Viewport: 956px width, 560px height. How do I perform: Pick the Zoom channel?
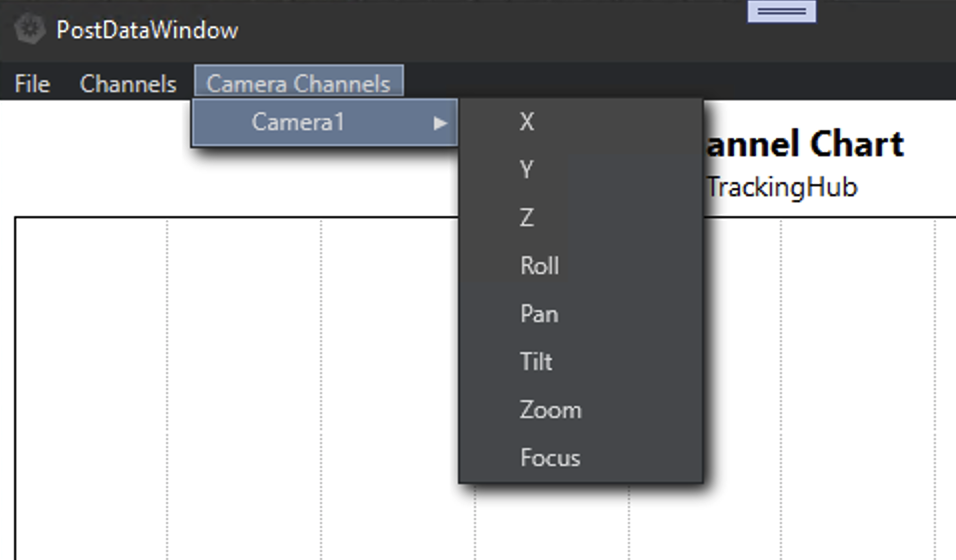tap(550, 410)
